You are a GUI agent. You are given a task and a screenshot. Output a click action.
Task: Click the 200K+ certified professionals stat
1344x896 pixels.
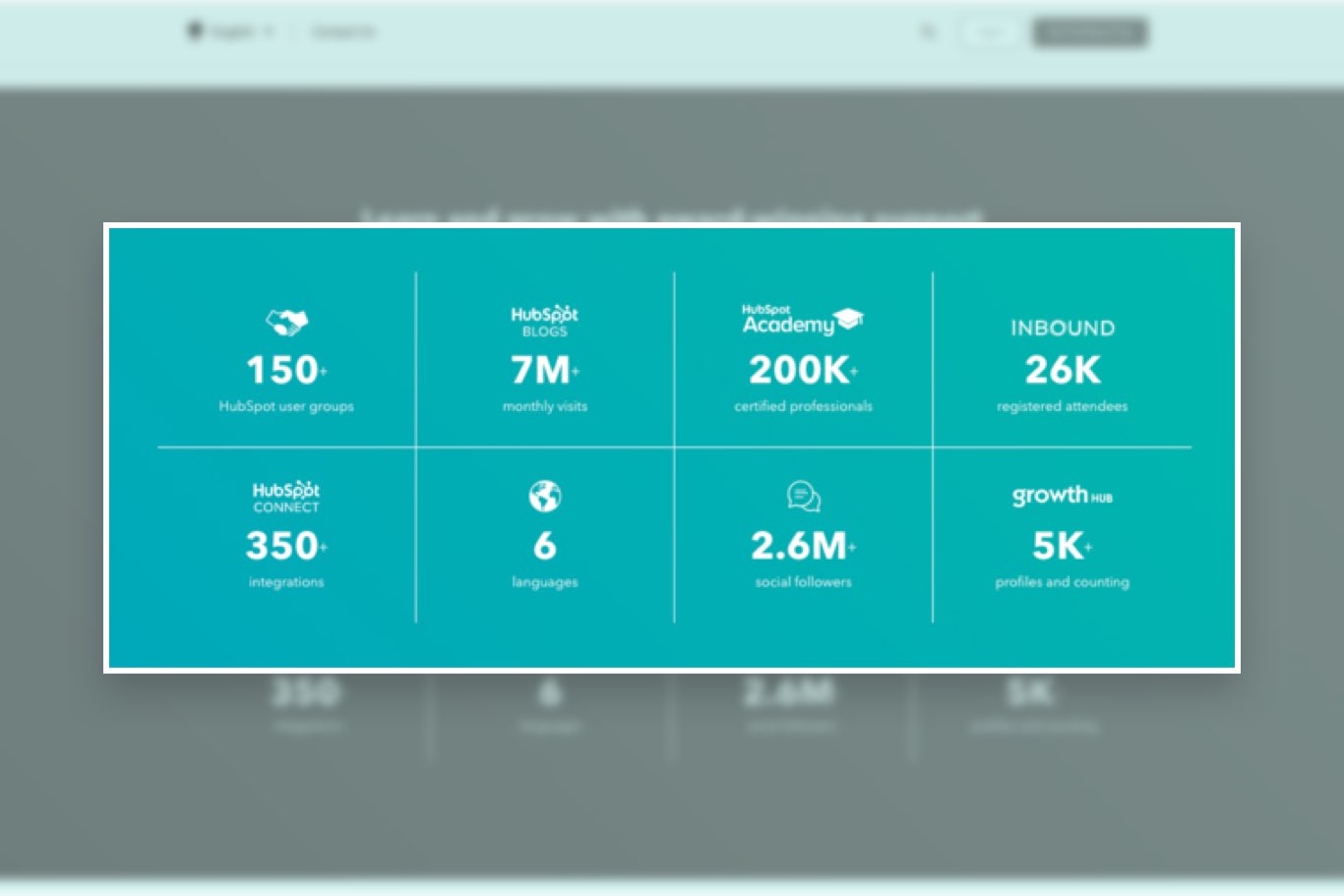click(802, 371)
